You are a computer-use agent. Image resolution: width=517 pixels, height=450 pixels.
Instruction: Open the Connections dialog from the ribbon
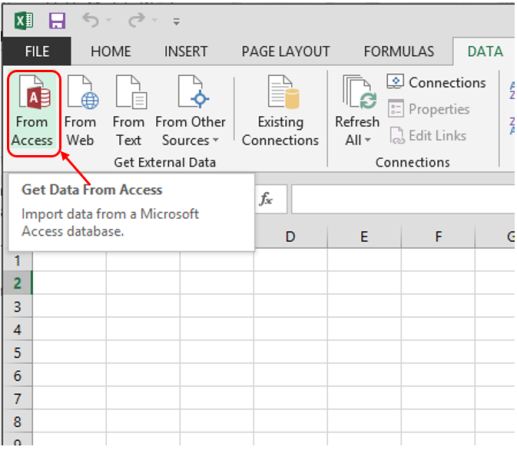point(436,82)
